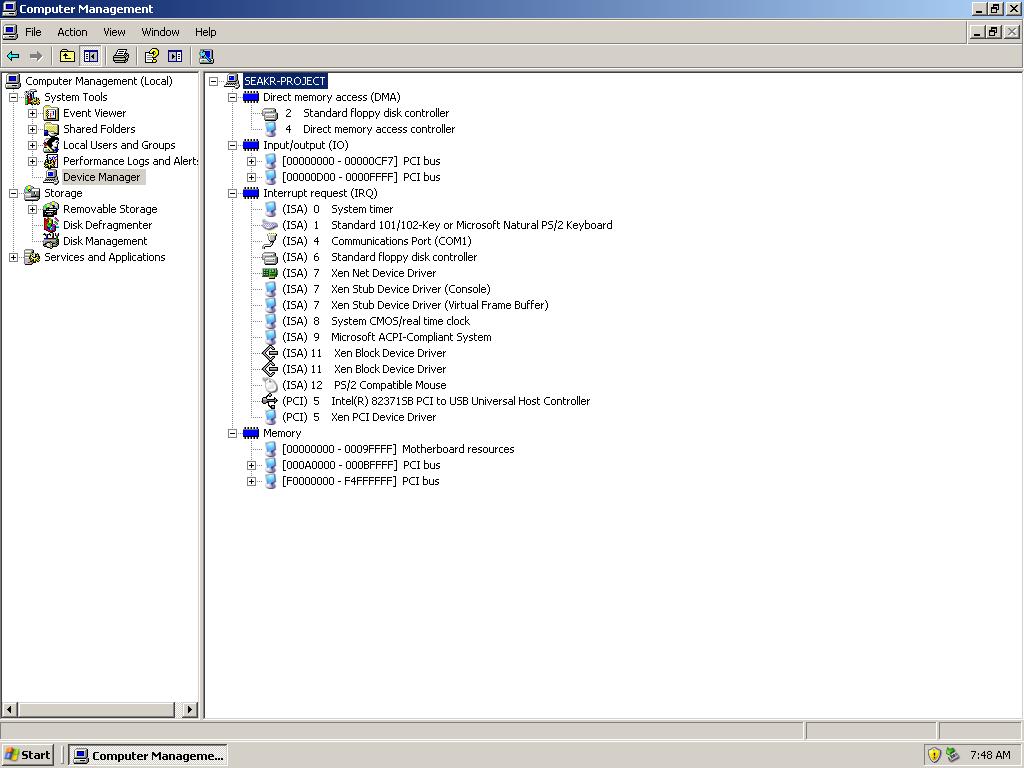1024x768 pixels.
Task: Click the Intel 82371SB USB Host Controller item
Action: click(460, 401)
